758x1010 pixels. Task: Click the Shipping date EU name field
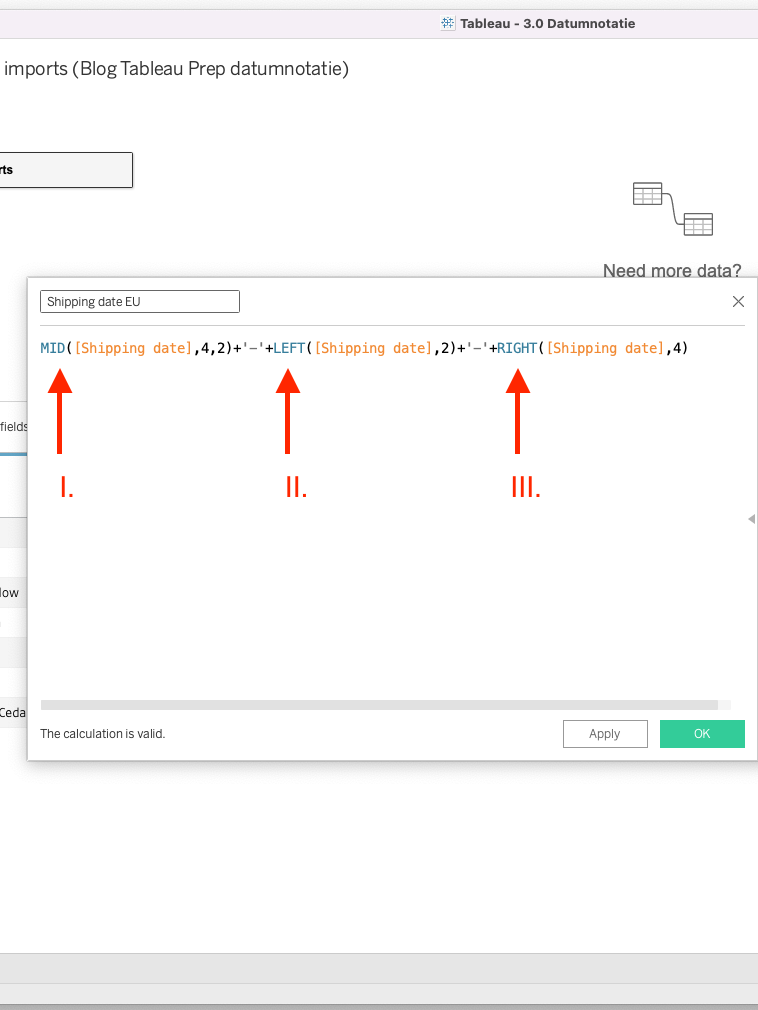140,302
